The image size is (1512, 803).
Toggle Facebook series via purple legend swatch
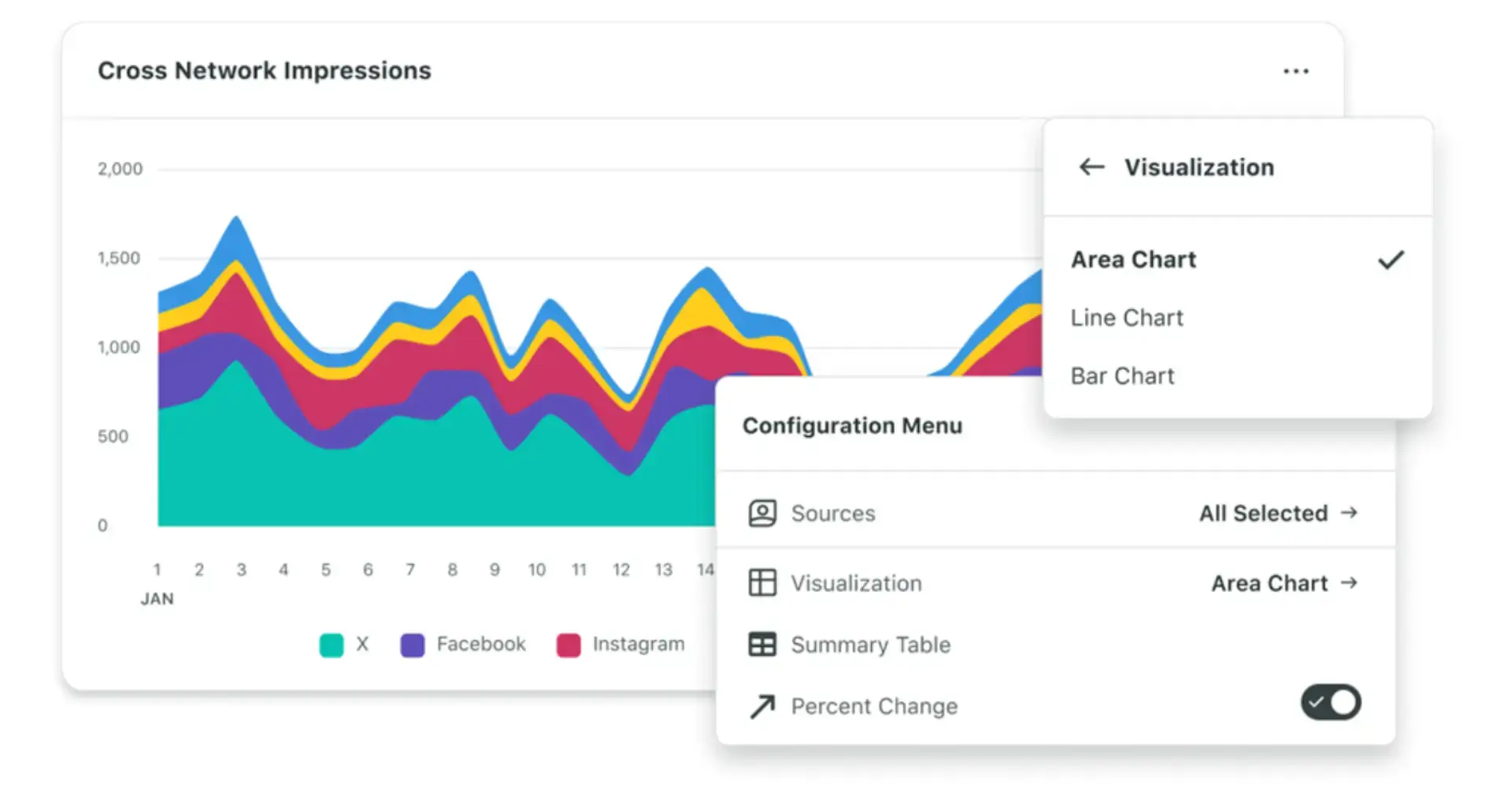pos(413,645)
